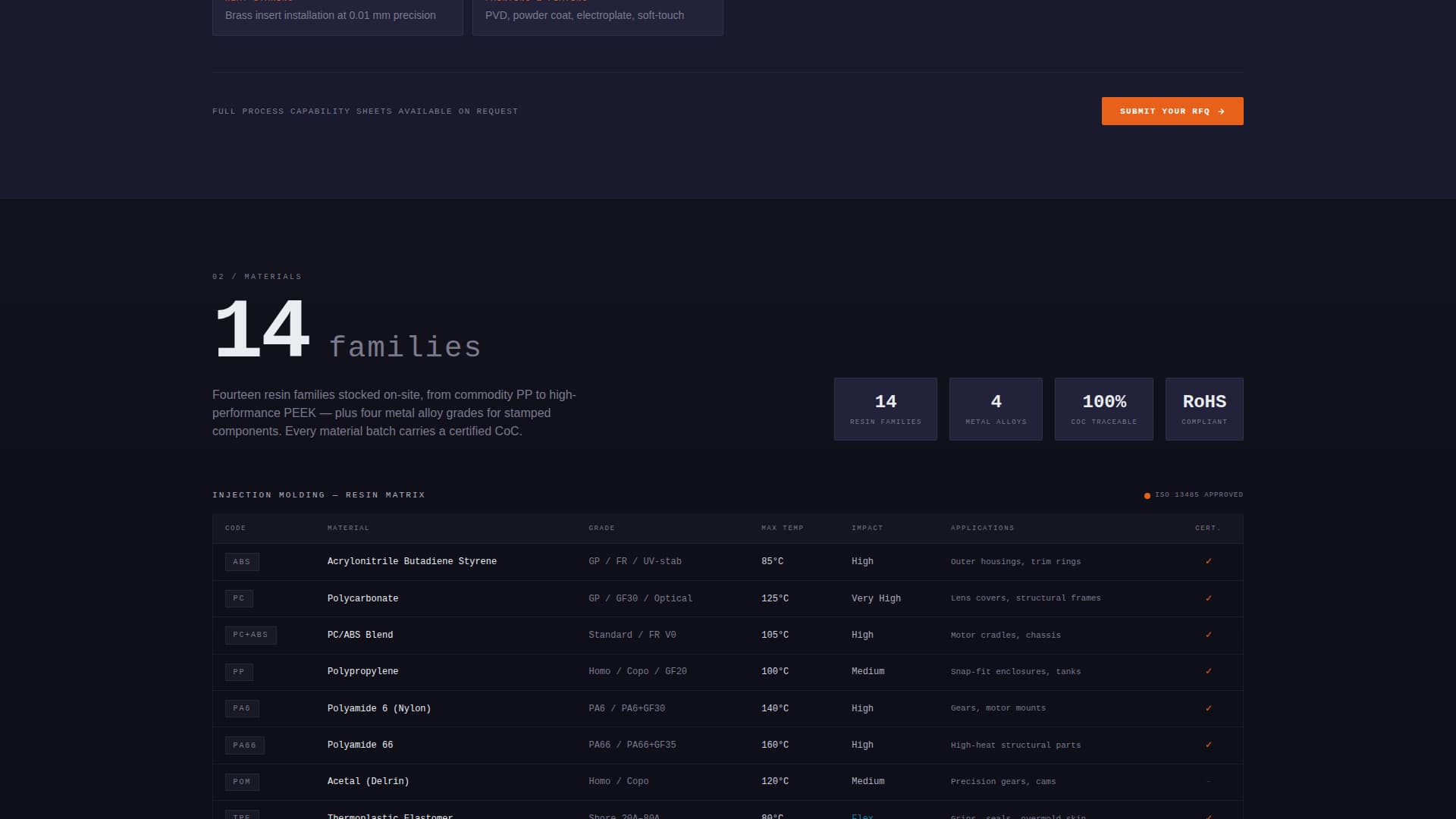Toggle the certification checkmark for Polyamide 66

[x=1208, y=745]
